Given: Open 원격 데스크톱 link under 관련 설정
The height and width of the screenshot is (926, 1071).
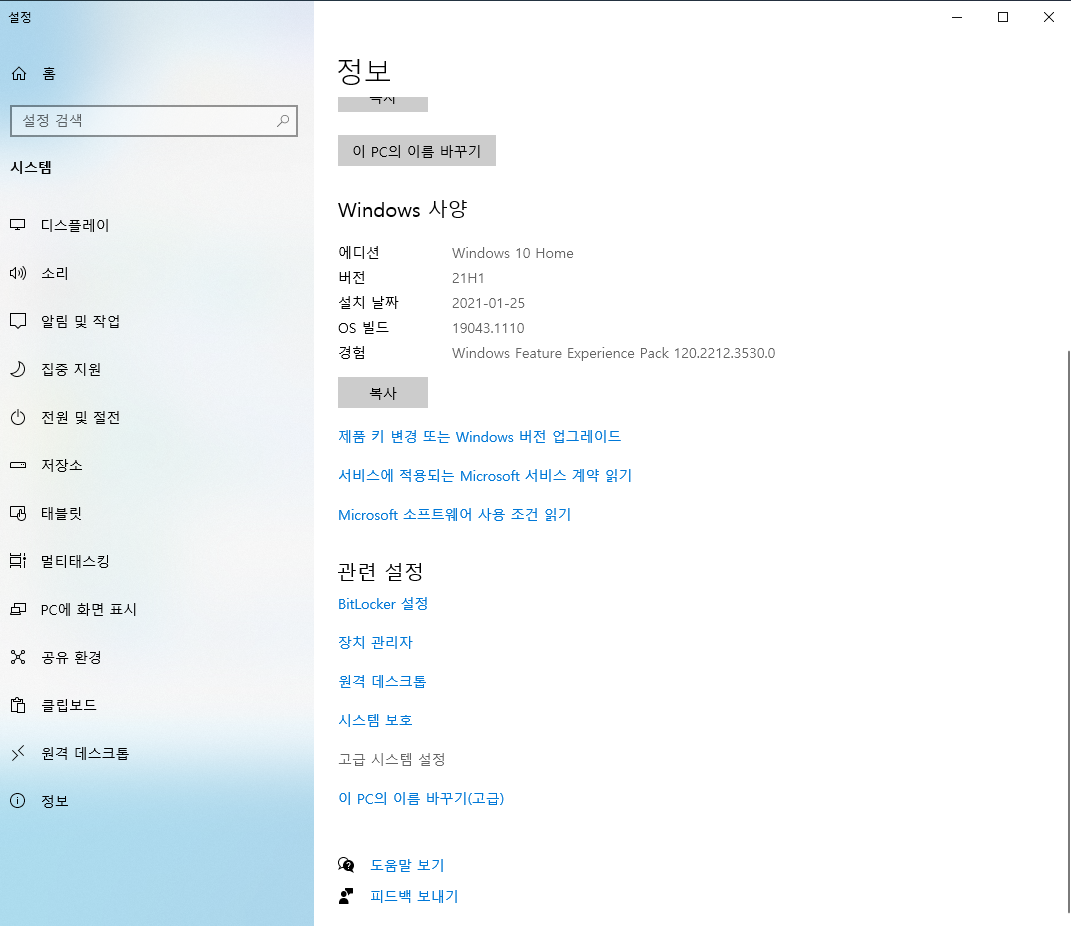Looking at the screenshot, I should coord(382,682).
